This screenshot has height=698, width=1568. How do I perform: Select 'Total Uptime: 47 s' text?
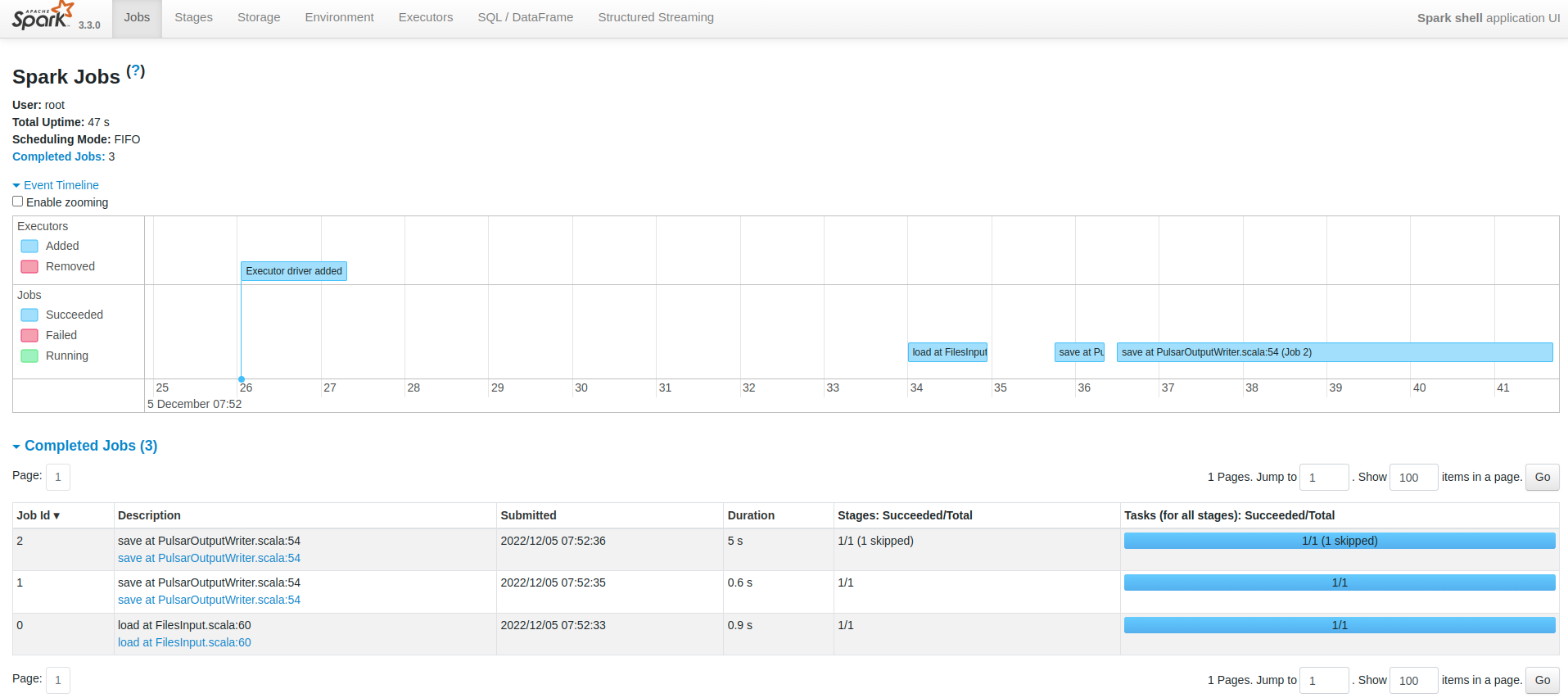(61, 122)
